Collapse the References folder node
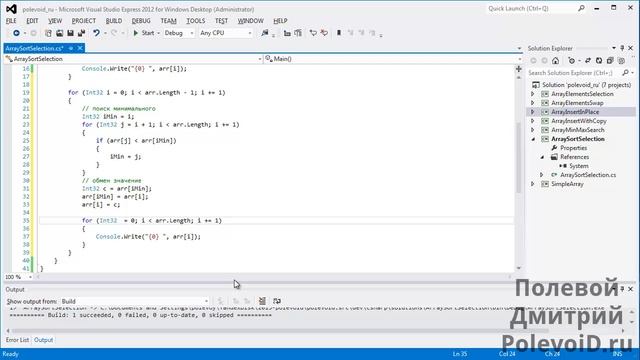 click(542, 157)
